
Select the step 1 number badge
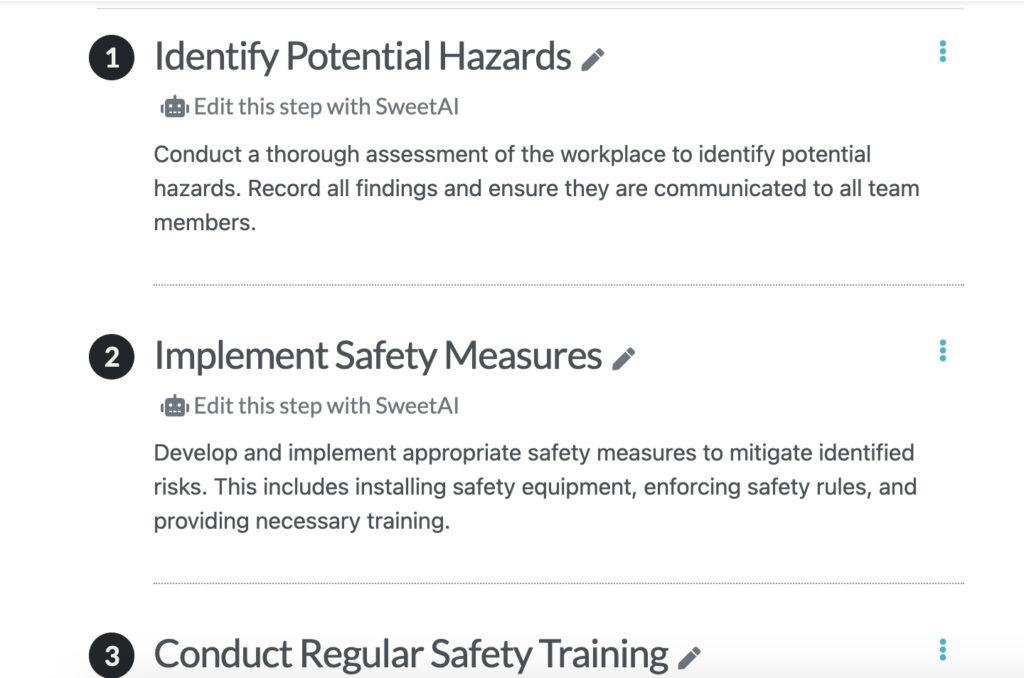click(112, 57)
